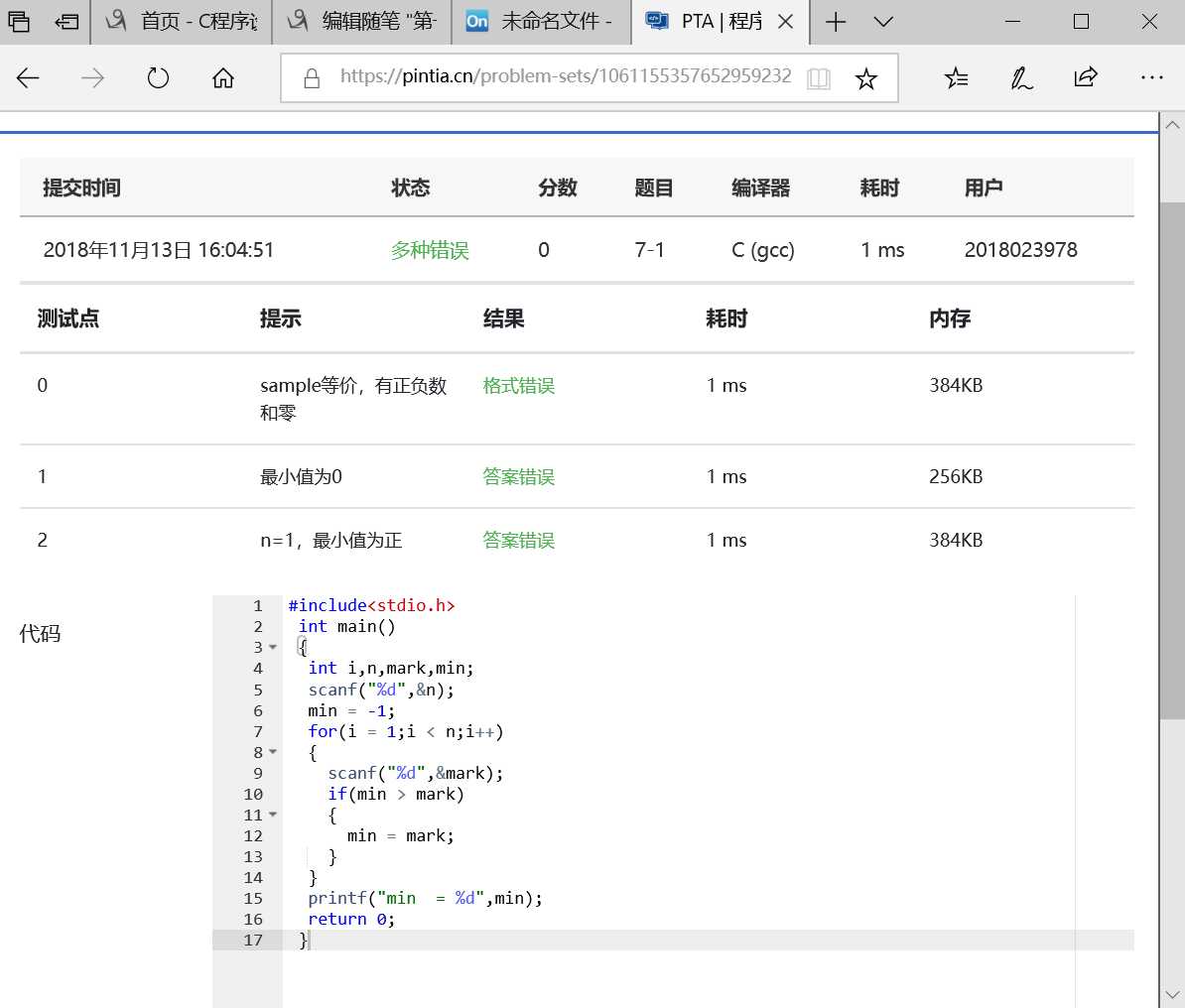Click the 提交时间 column header
This screenshot has width=1185, height=1008.
81,188
